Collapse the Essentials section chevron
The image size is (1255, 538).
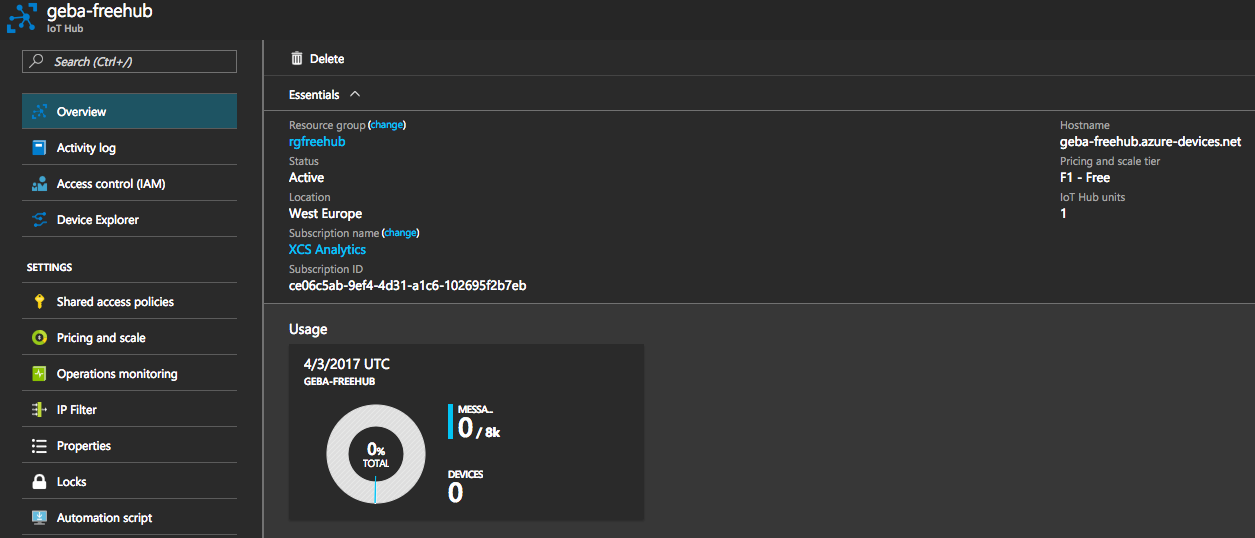point(355,95)
